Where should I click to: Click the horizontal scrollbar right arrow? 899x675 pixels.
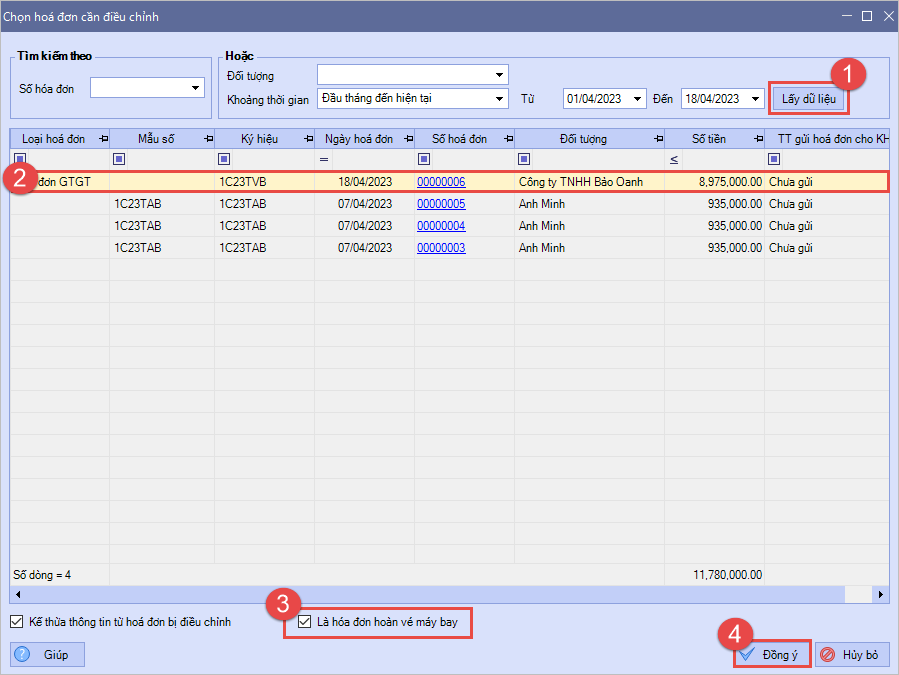coord(880,595)
